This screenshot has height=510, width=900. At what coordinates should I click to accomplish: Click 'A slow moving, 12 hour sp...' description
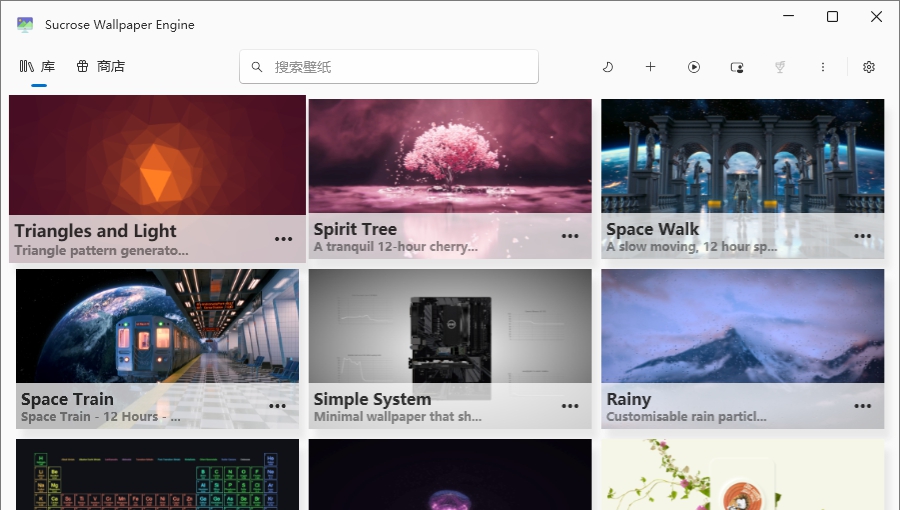pos(692,247)
